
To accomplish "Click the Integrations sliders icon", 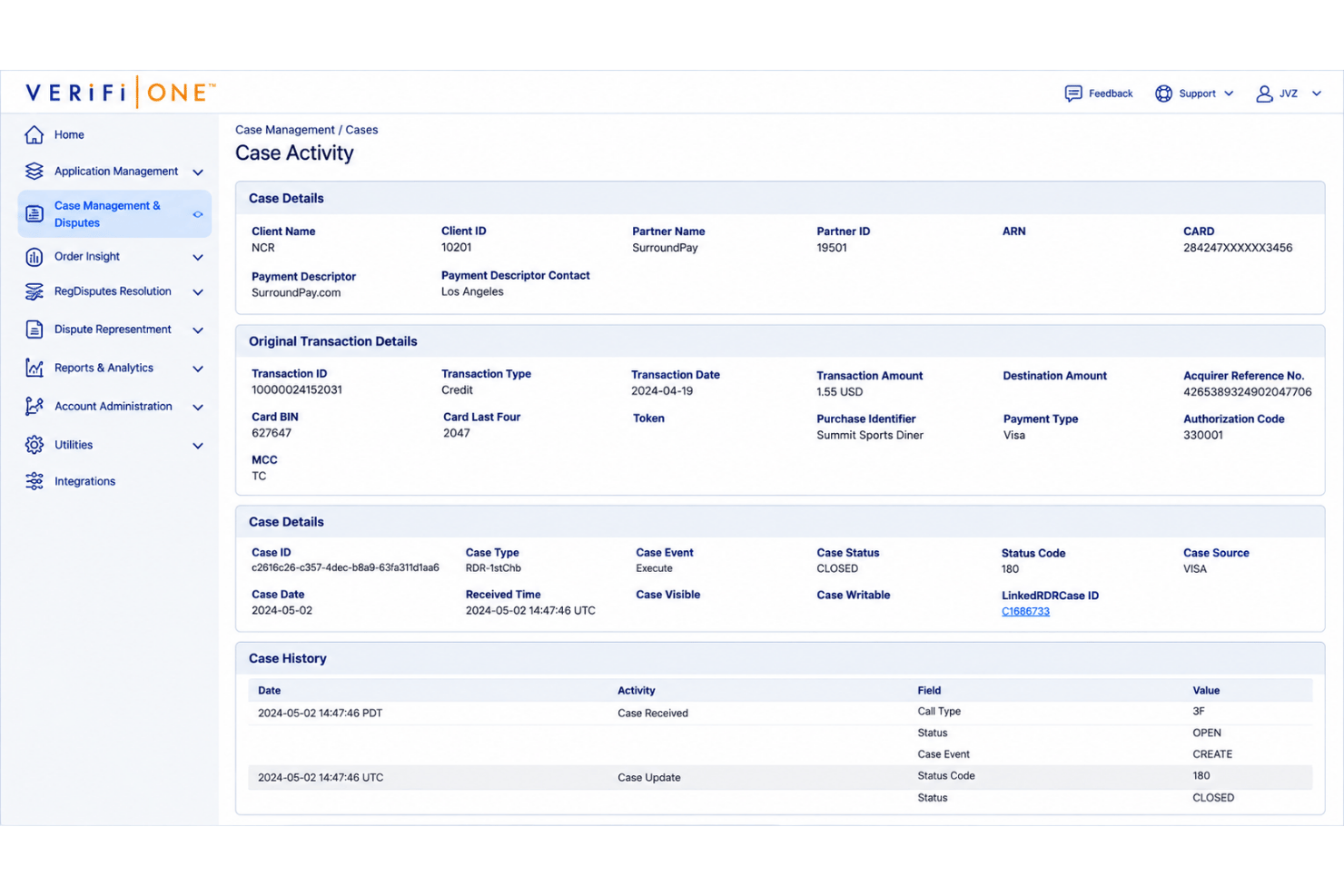I will click(35, 481).
